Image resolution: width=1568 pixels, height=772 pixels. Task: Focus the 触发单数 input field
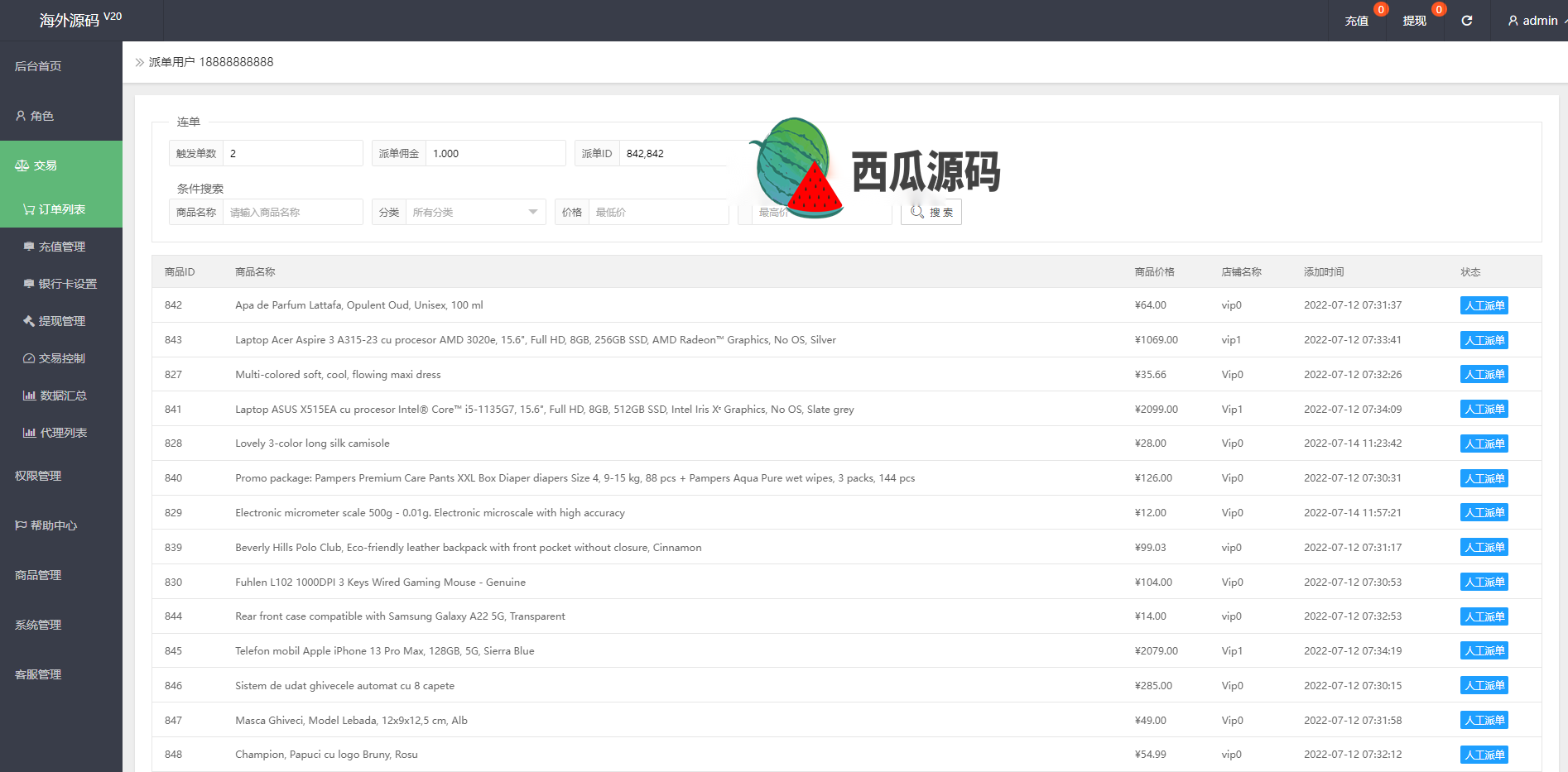[x=292, y=153]
